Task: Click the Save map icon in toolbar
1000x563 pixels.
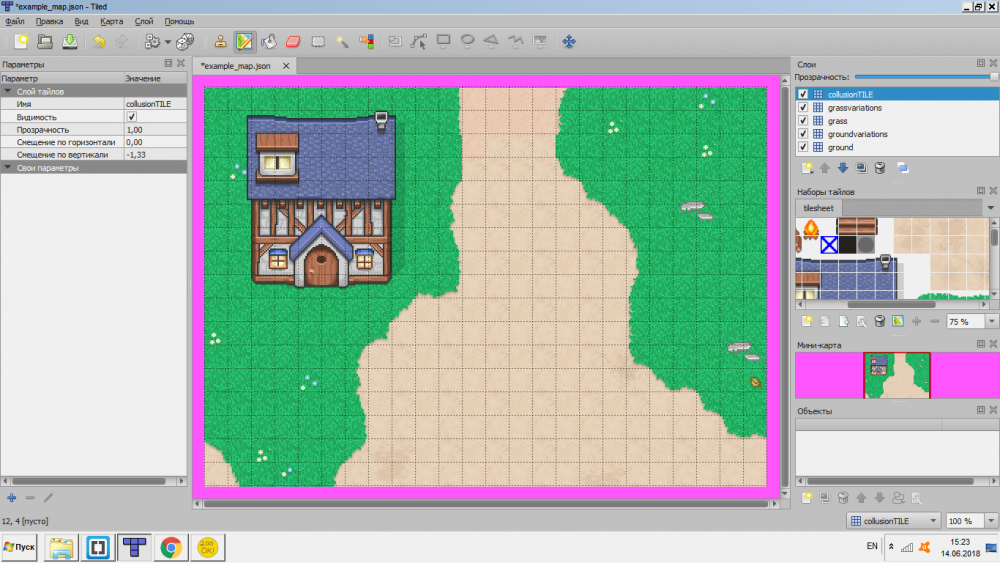Action: click(69, 42)
